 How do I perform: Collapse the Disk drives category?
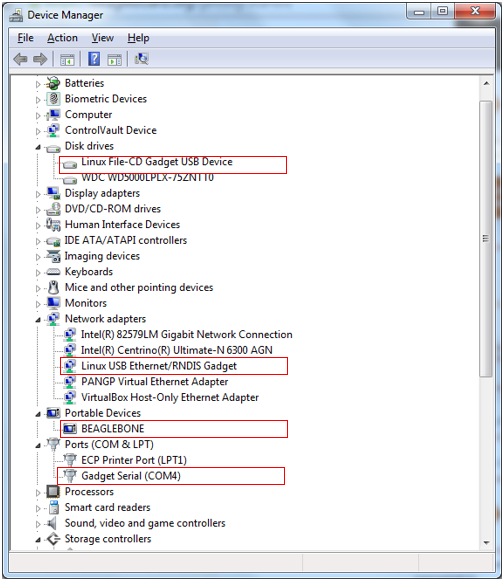pyautogui.click(x=38, y=147)
